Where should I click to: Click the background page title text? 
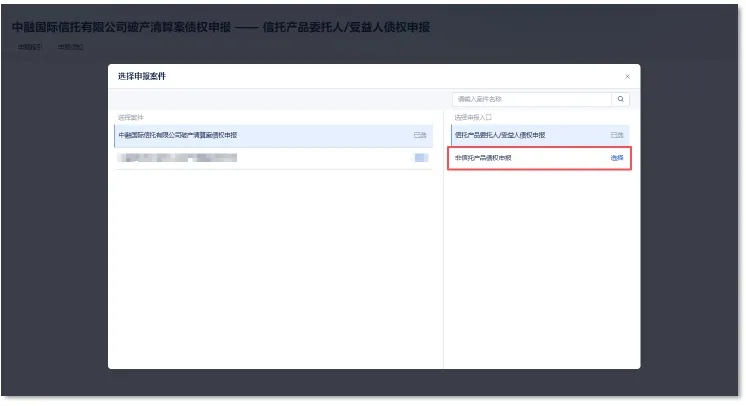221,27
